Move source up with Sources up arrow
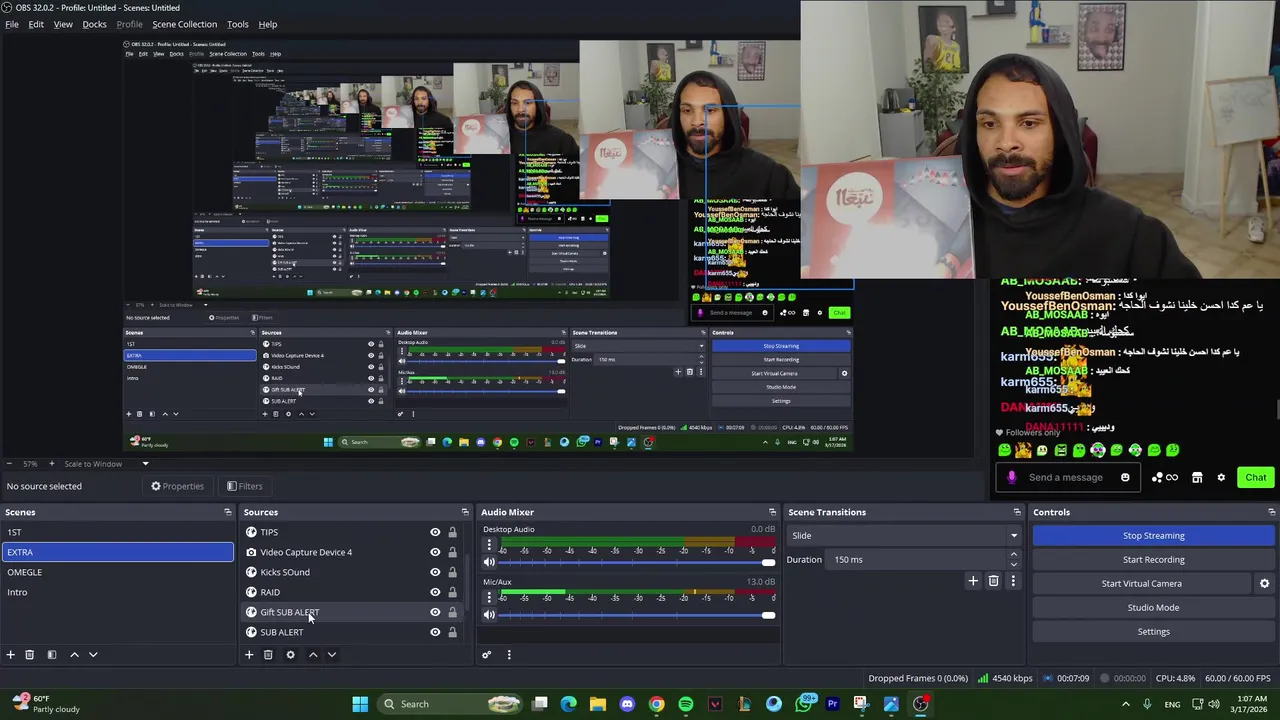Screen dimensions: 1280x720 coord(313,655)
